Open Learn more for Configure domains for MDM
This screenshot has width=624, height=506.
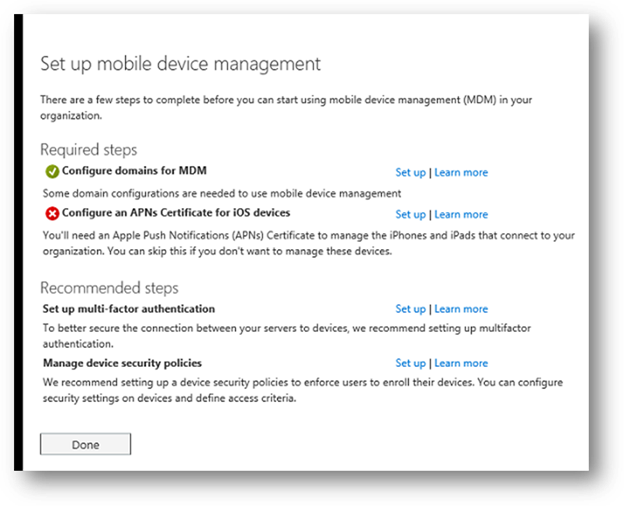click(461, 172)
